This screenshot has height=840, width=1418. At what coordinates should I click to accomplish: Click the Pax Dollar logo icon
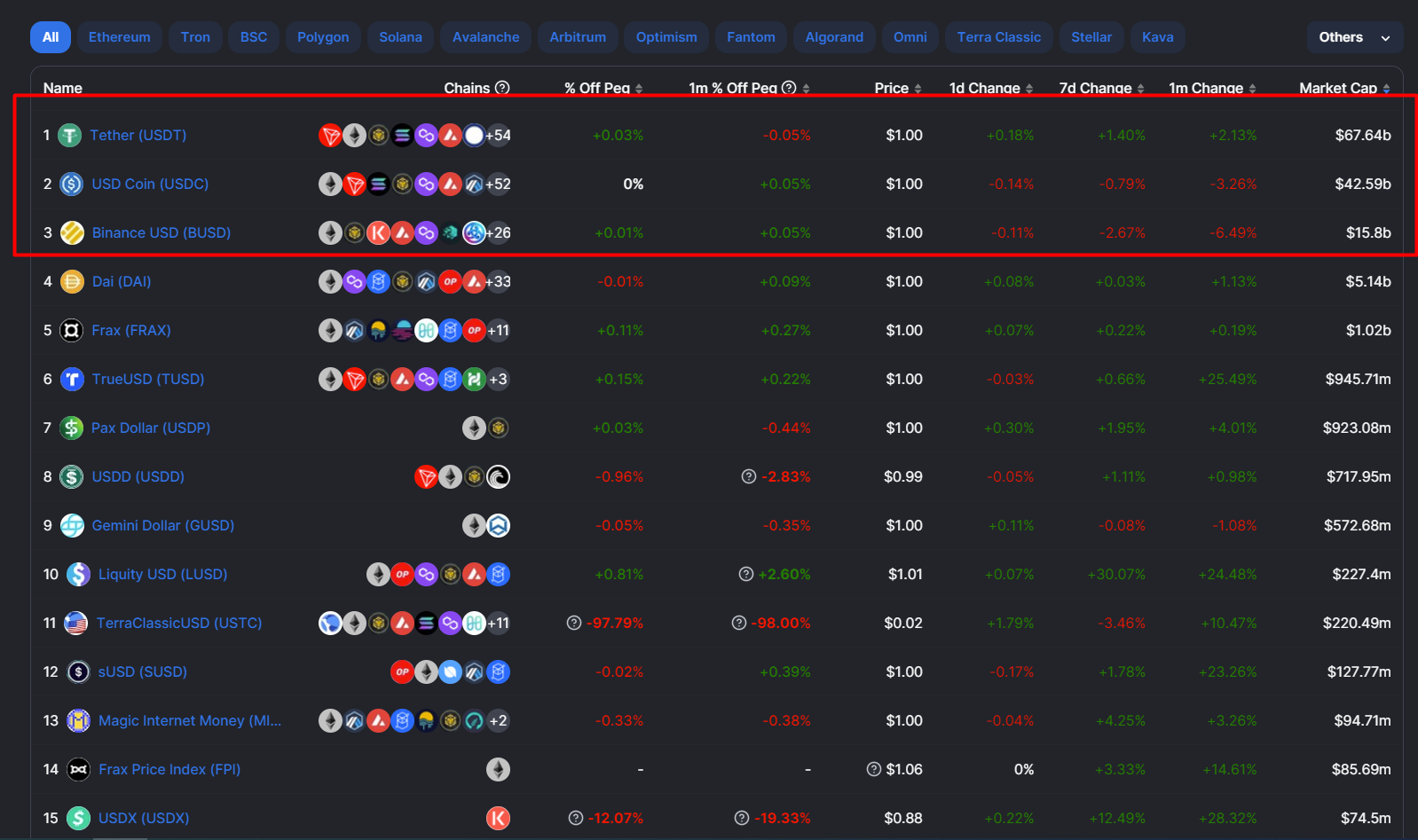71,428
